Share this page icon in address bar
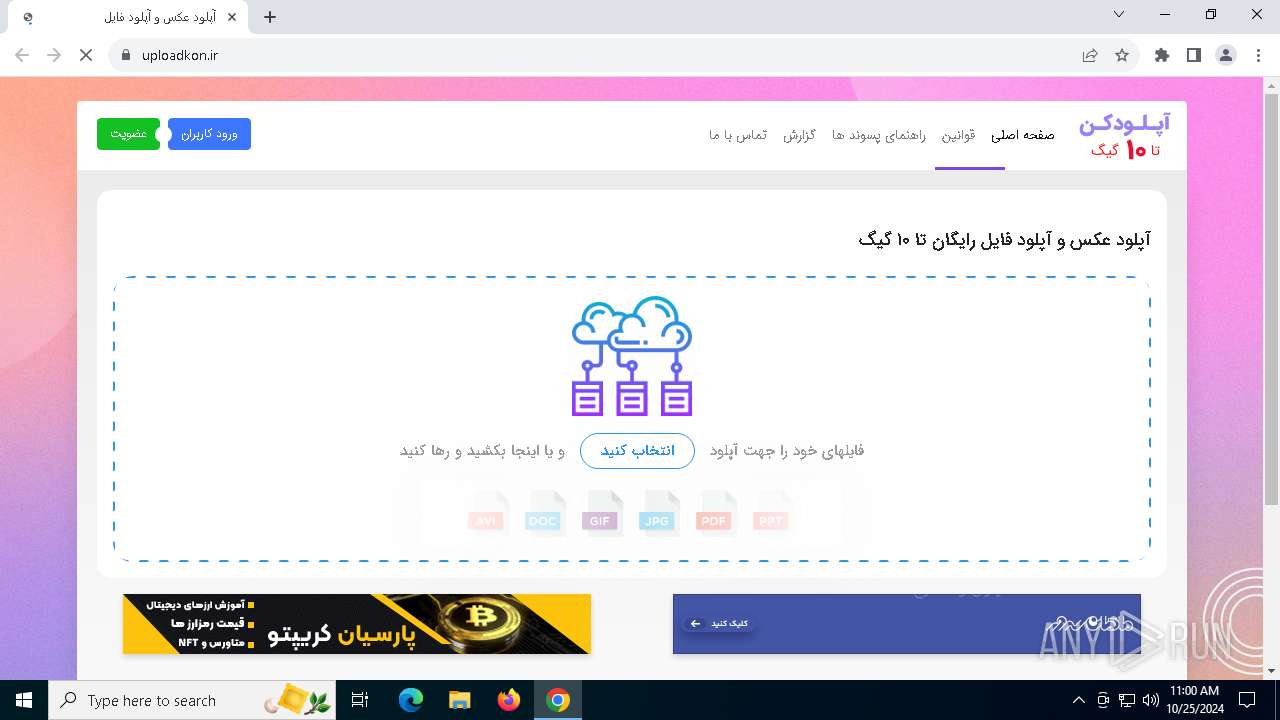This screenshot has height=720, width=1280. pos(1090,55)
